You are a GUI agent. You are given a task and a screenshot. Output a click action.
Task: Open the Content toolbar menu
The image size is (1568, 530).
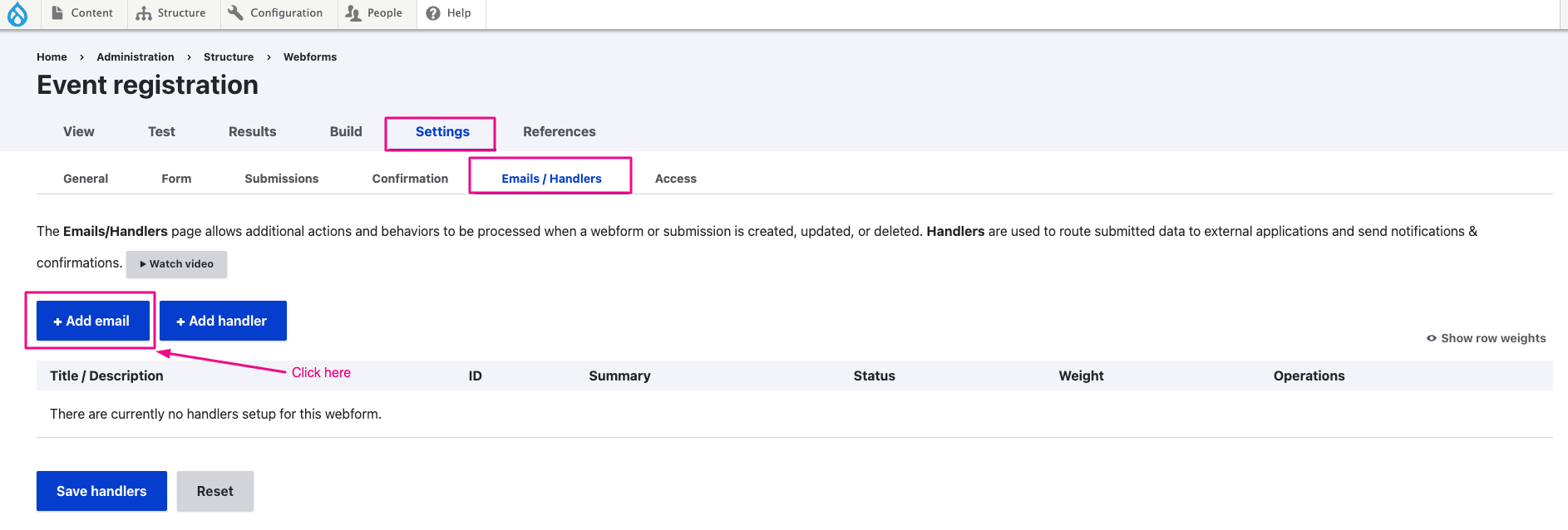pyautogui.click(x=82, y=13)
